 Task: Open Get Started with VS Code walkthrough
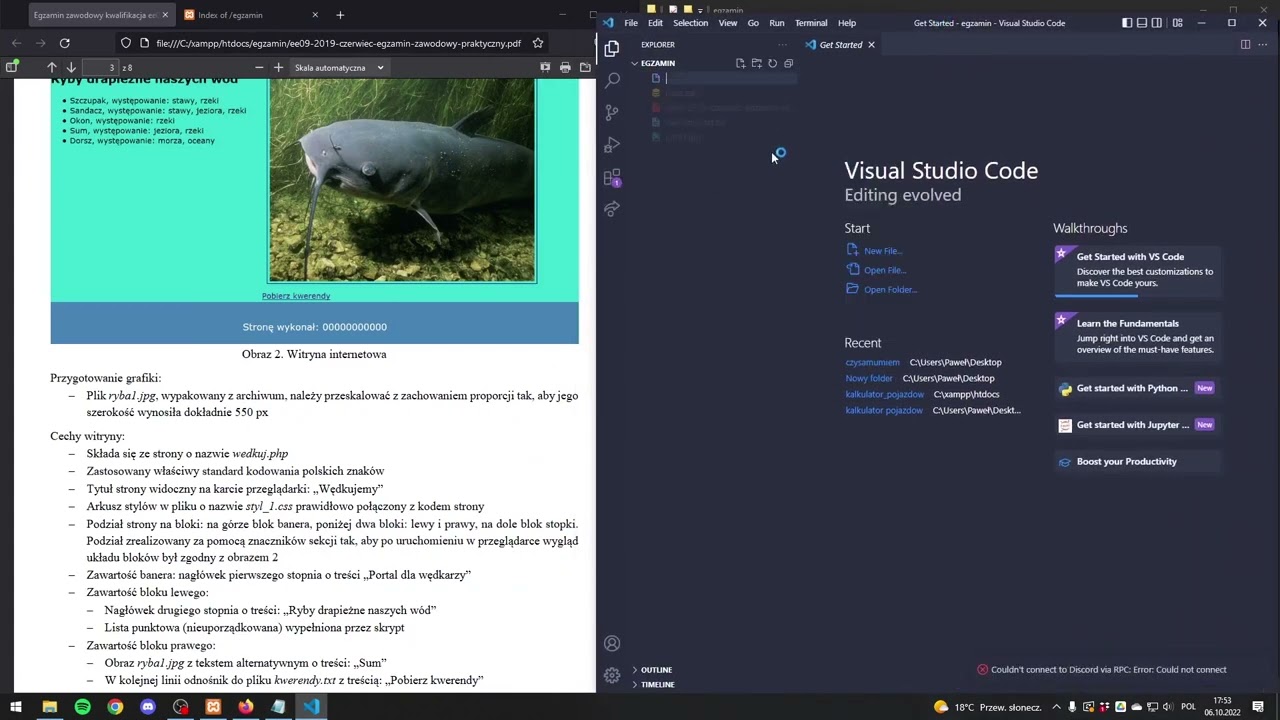(1138, 270)
